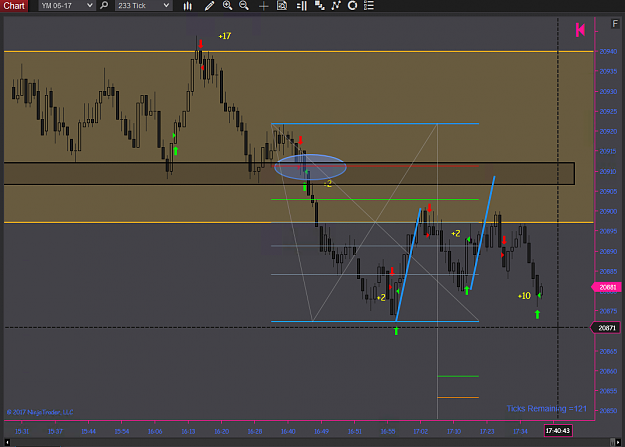The width and height of the screenshot is (625, 447).
Task: Open the 233 Tick interval dropdown
Action: point(143,6)
